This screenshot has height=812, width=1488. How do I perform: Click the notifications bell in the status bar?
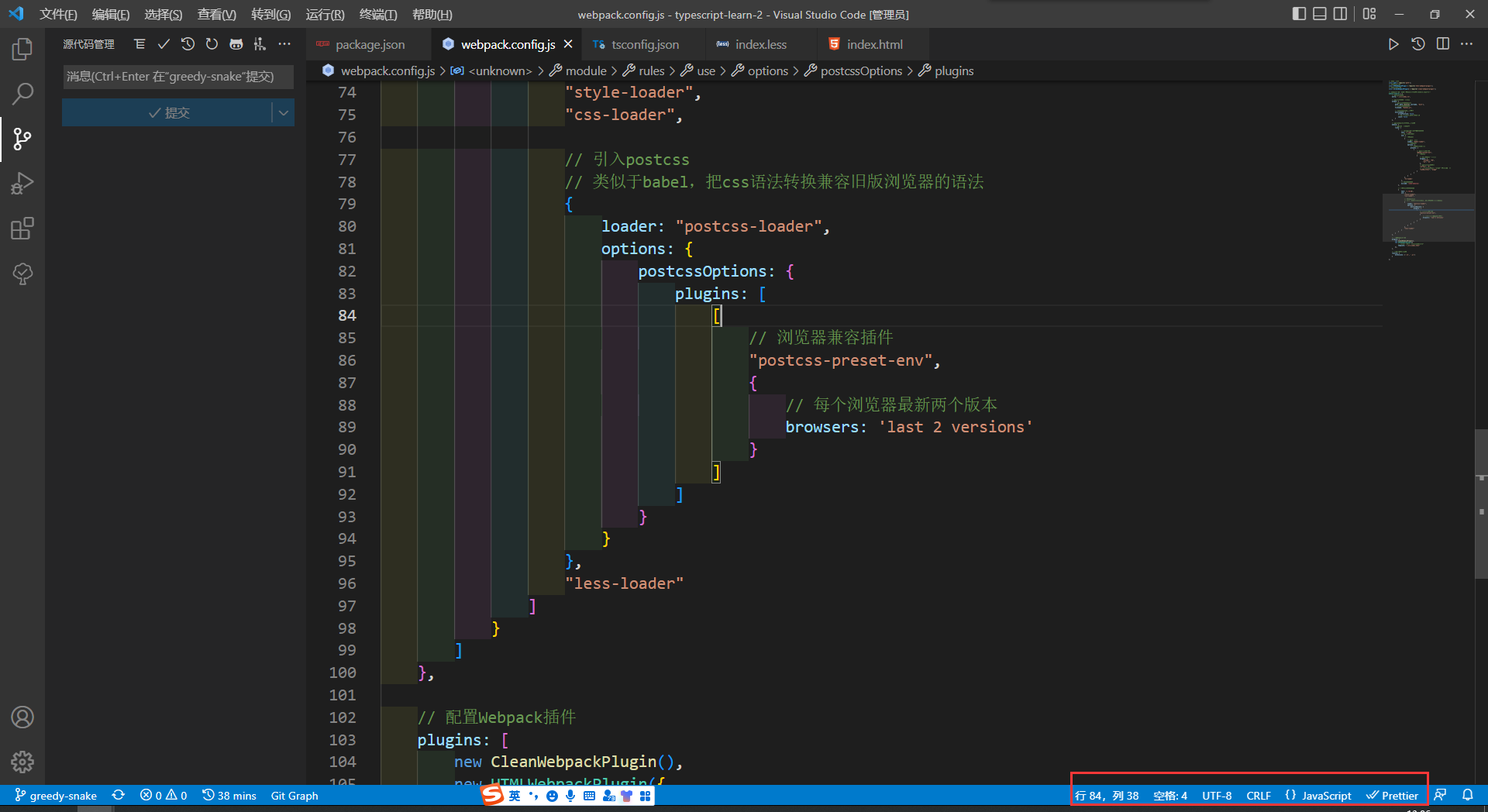pyautogui.click(x=1468, y=795)
